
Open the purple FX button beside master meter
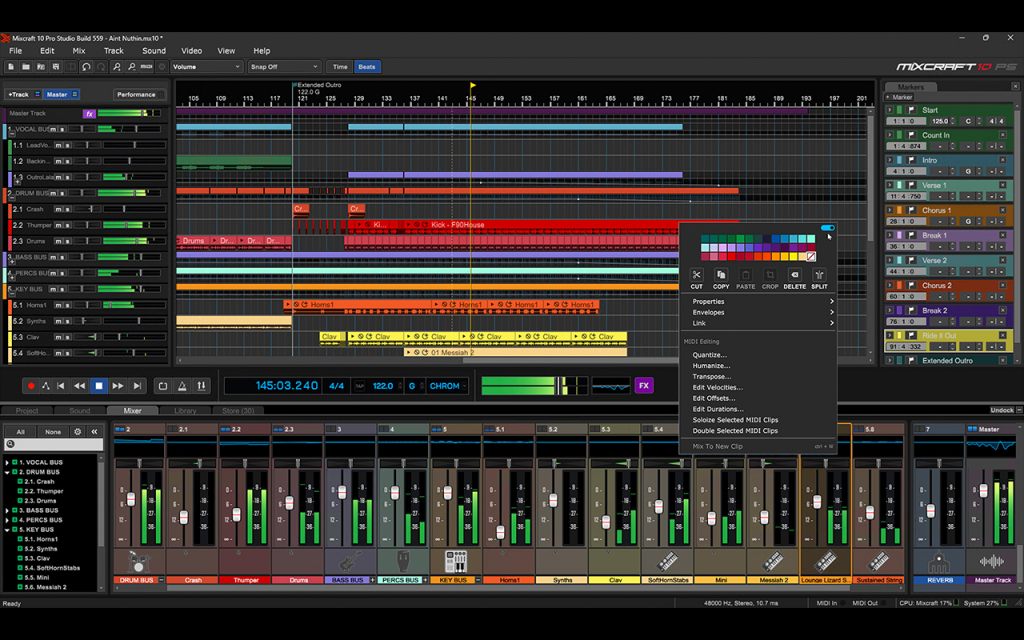[x=643, y=386]
